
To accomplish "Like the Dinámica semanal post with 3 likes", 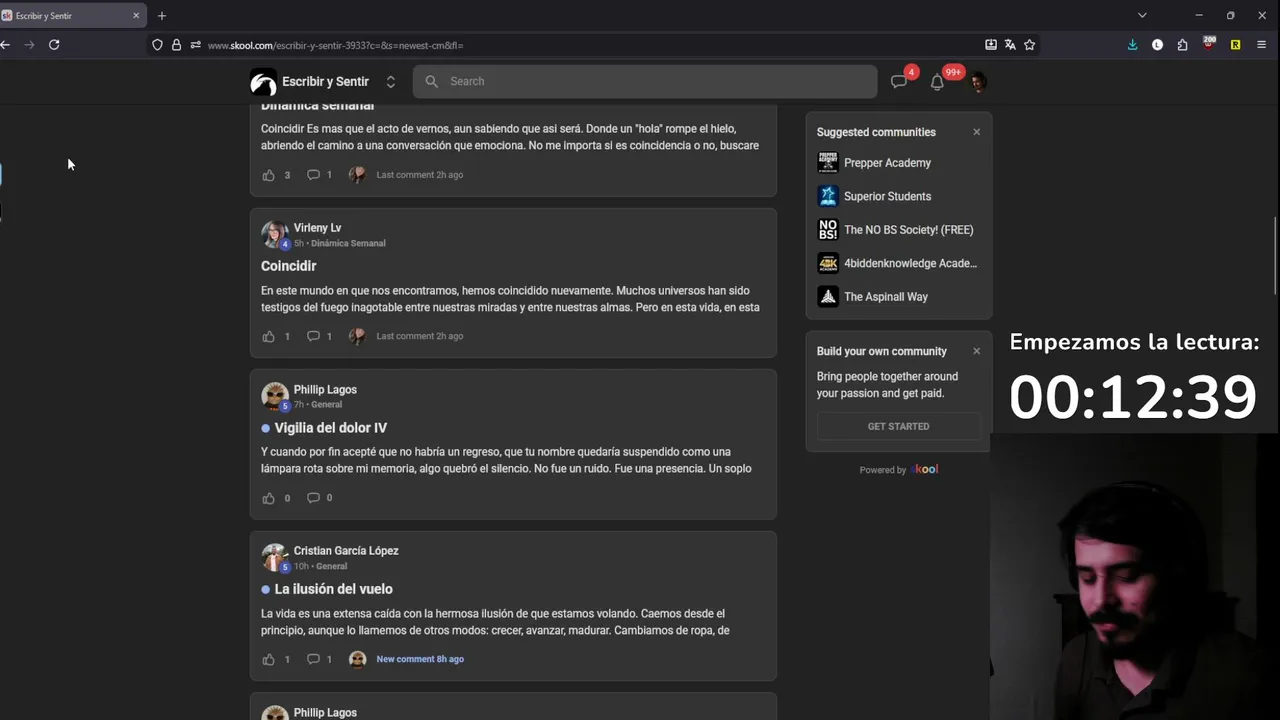I will coord(268,175).
